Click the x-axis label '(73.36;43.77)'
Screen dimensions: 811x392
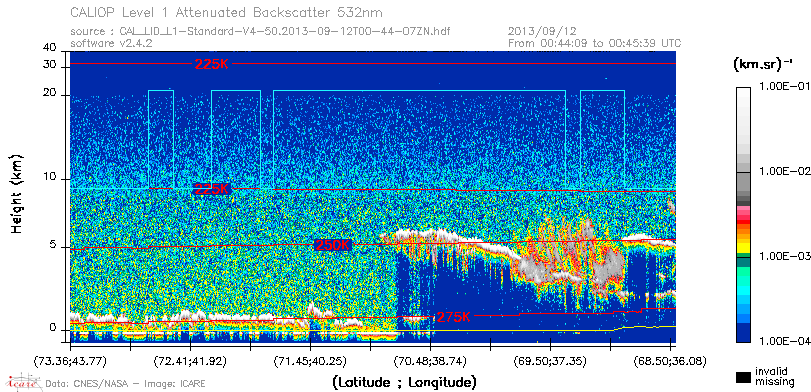pos(70,360)
